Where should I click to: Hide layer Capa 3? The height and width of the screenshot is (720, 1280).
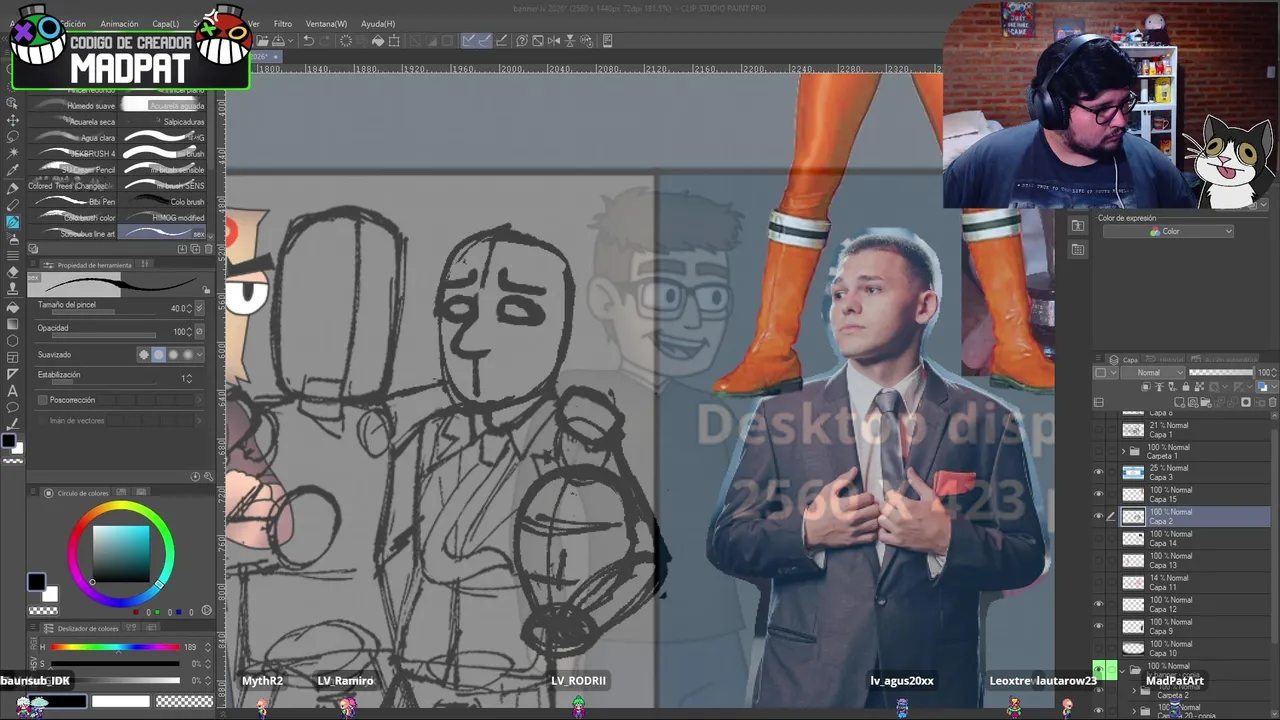pyautogui.click(x=1099, y=472)
